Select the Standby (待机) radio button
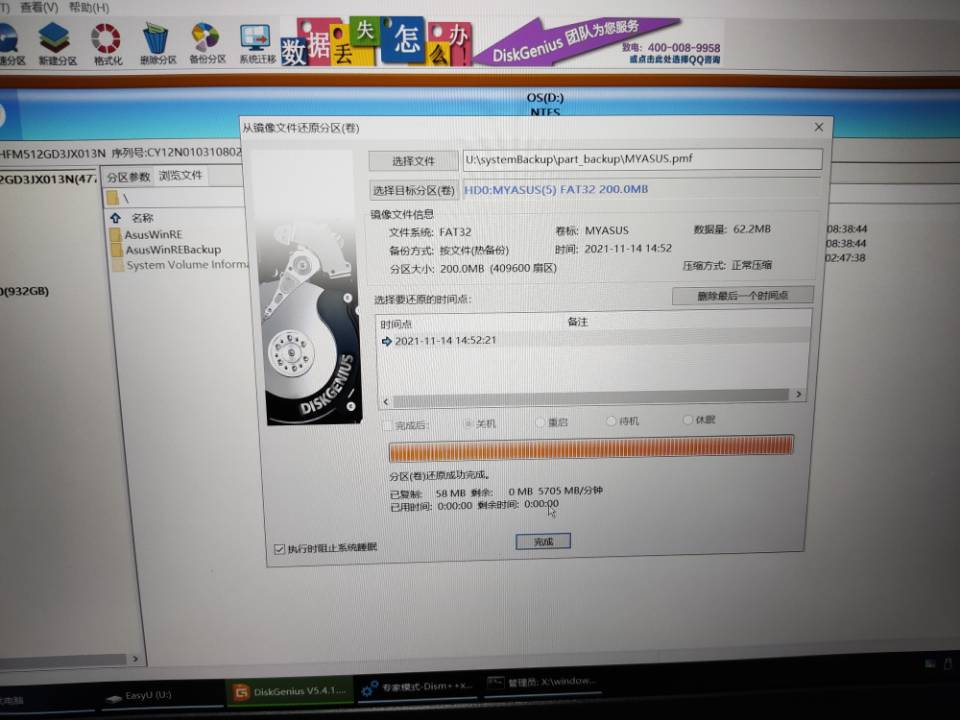This screenshot has width=960, height=720. point(611,421)
